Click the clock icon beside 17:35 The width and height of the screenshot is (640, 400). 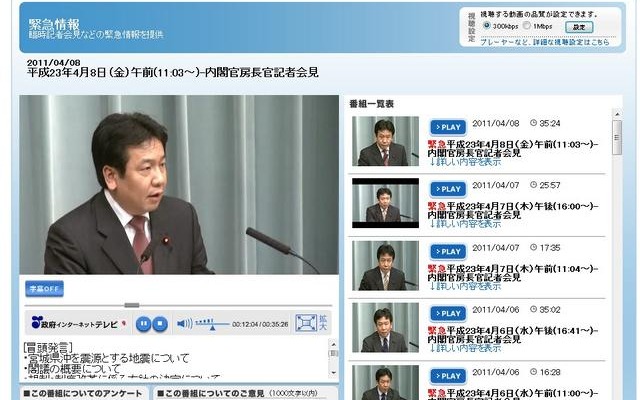pos(533,247)
